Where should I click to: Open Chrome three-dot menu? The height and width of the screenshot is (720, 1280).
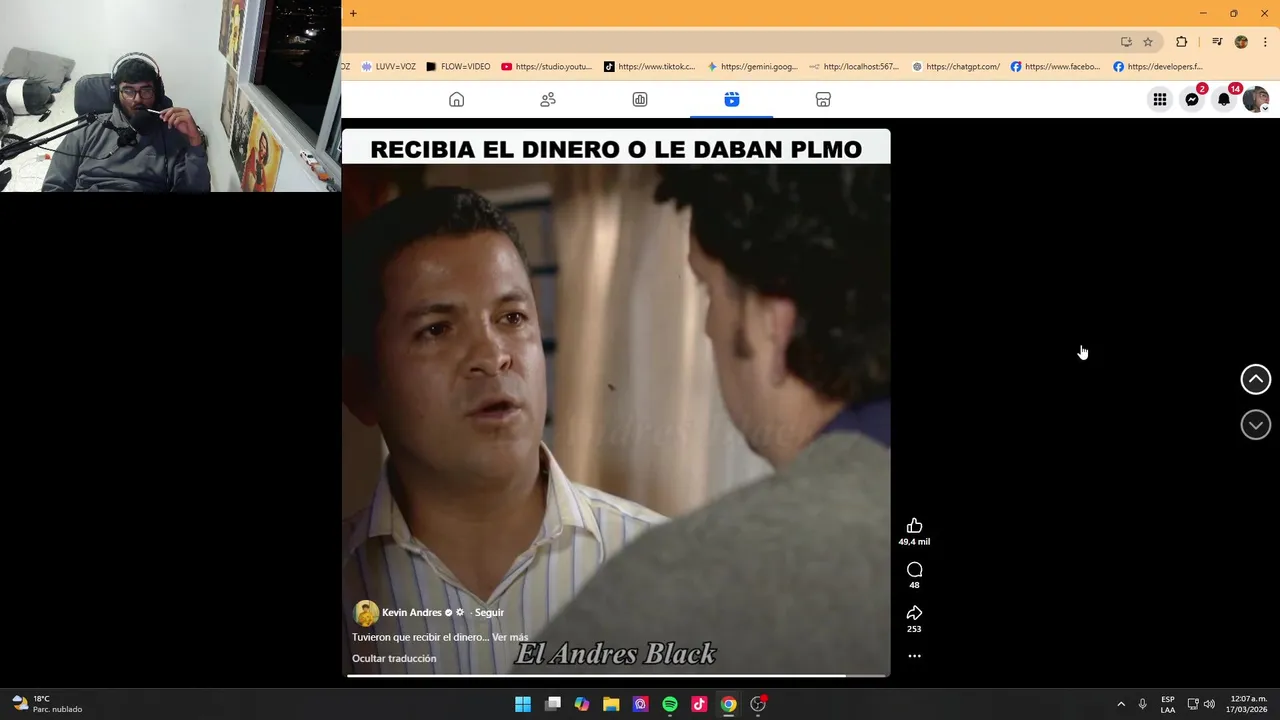tap(1265, 42)
